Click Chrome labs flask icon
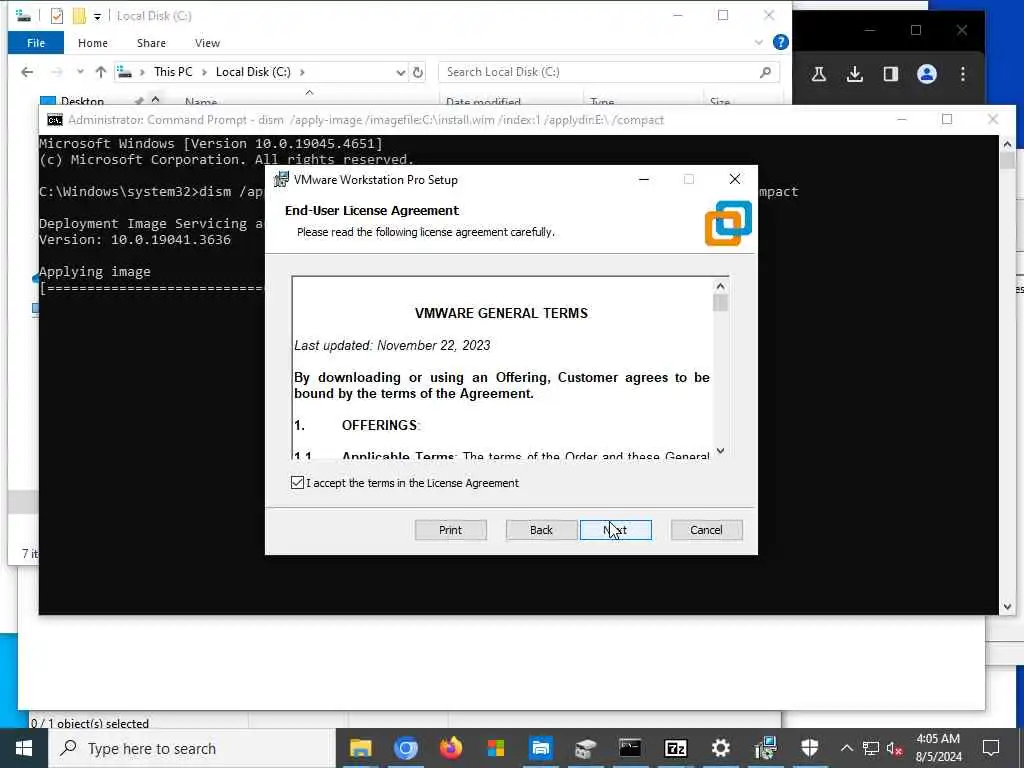This screenshot has width=1024, height=768. click(x=818, y=74)
